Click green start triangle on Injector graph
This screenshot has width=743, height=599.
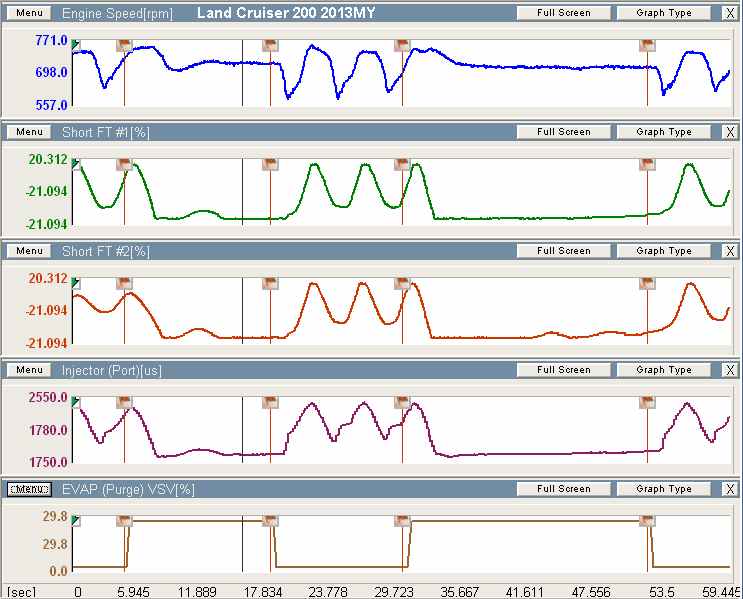(x=76, y=402)
